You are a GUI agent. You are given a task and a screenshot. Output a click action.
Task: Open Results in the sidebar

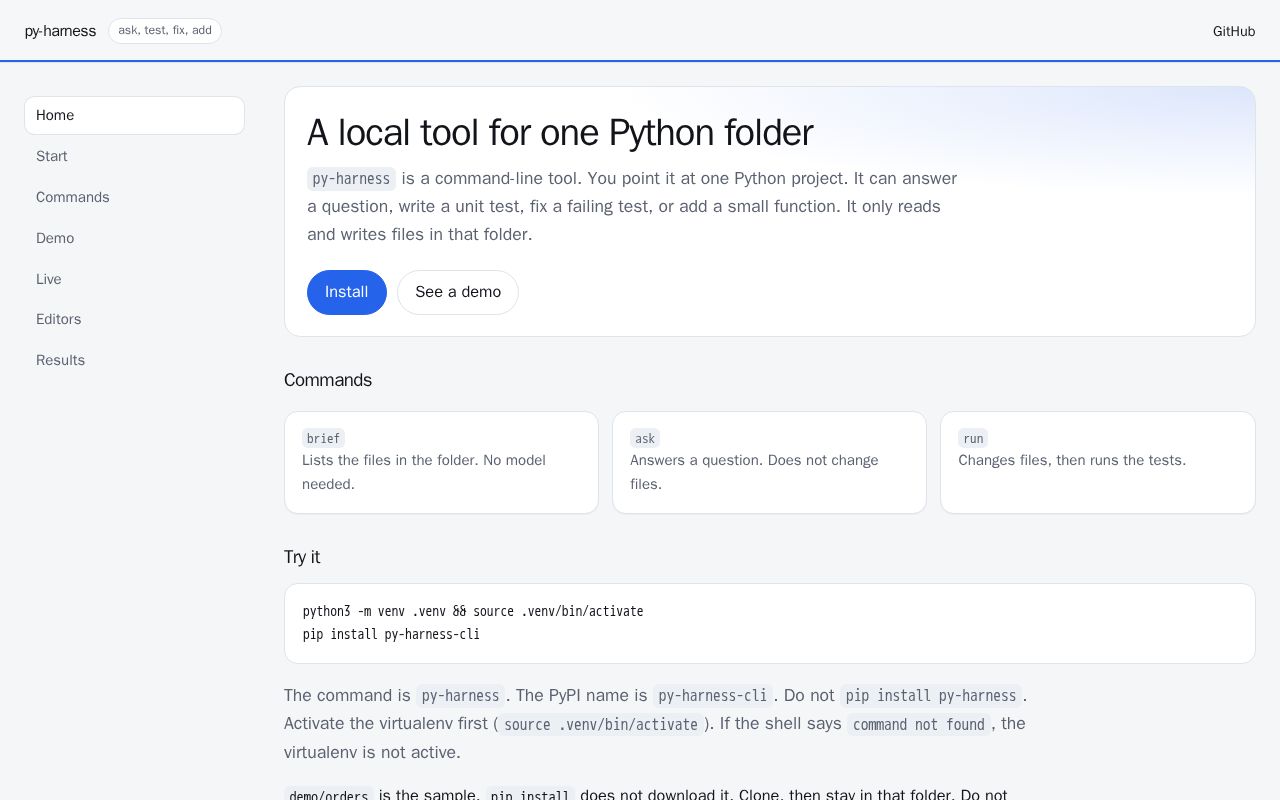point(134,360)
